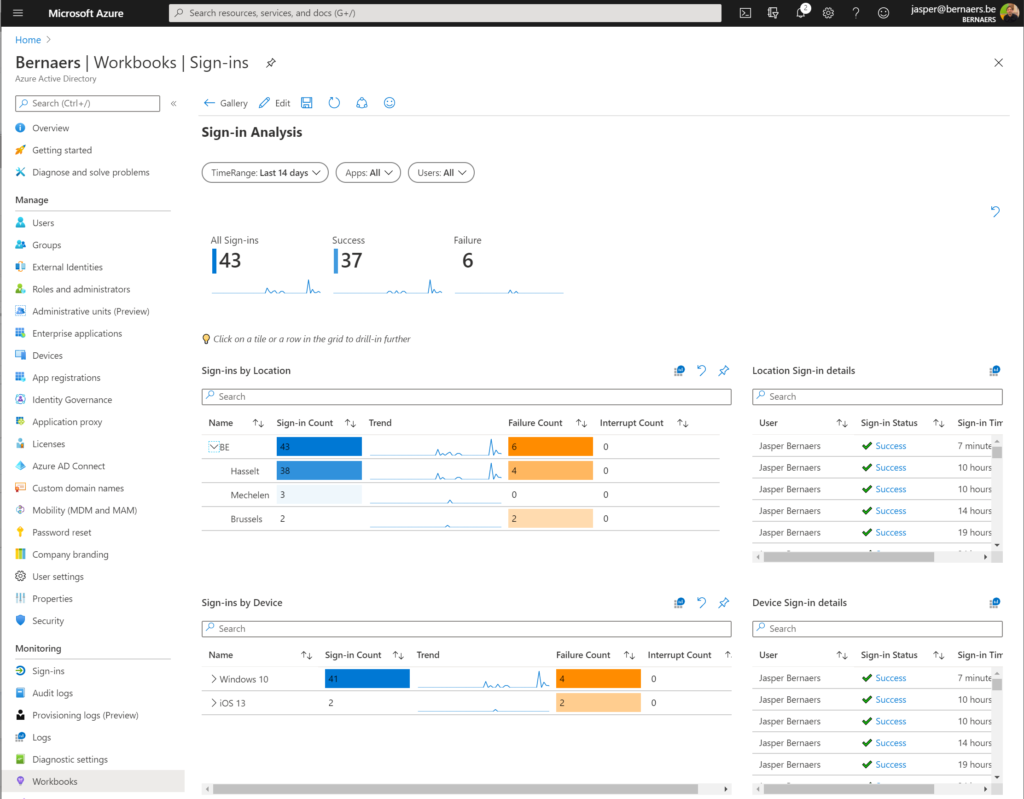This screenshot has height=799, width=1024.
Task: Reset the Sign-ins by Location grid with undo icon
Action: pos(701,370)
